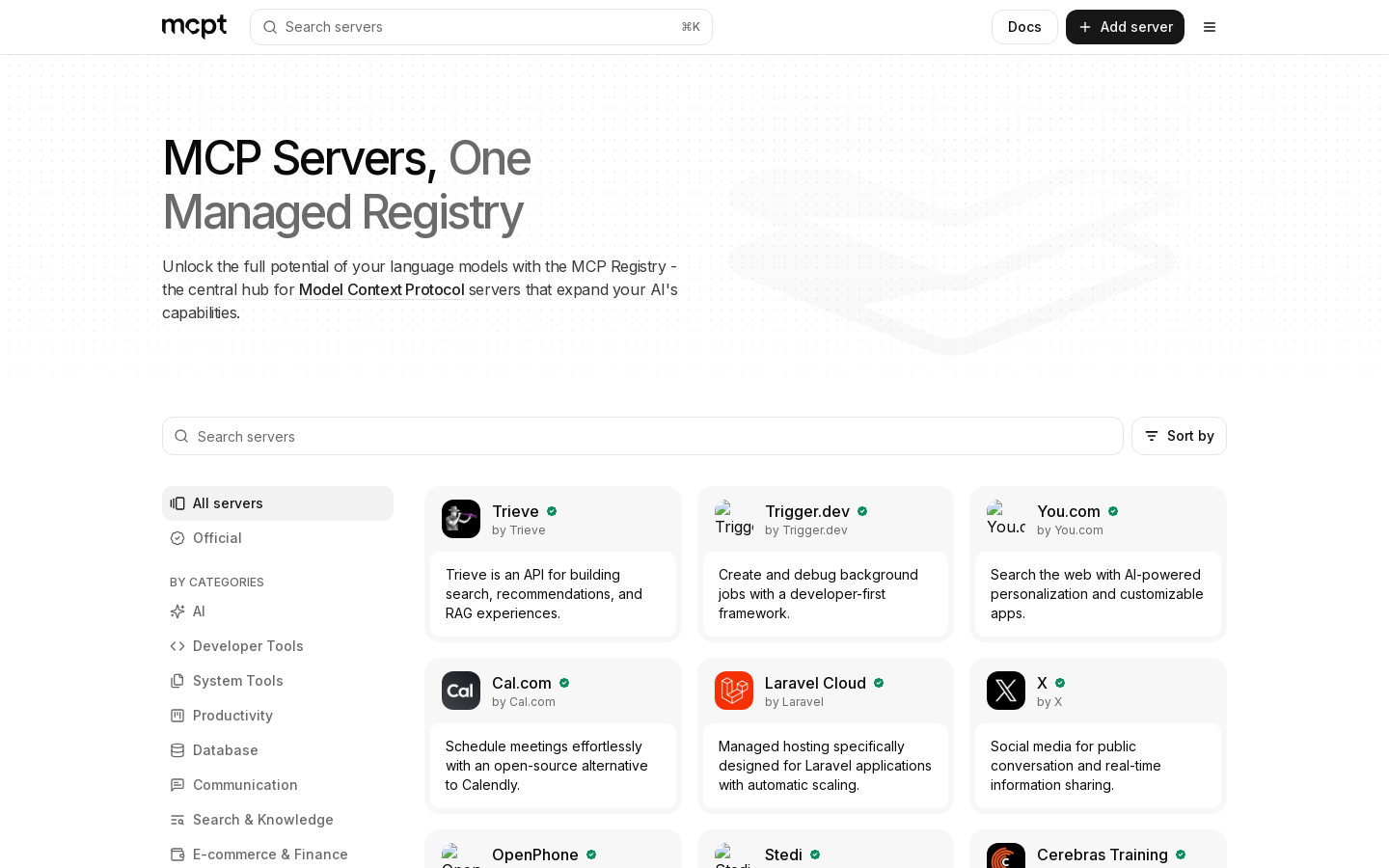
Task: Choose Search & Knowledge category
Action: pyautogui.click(x=278, y=820)
